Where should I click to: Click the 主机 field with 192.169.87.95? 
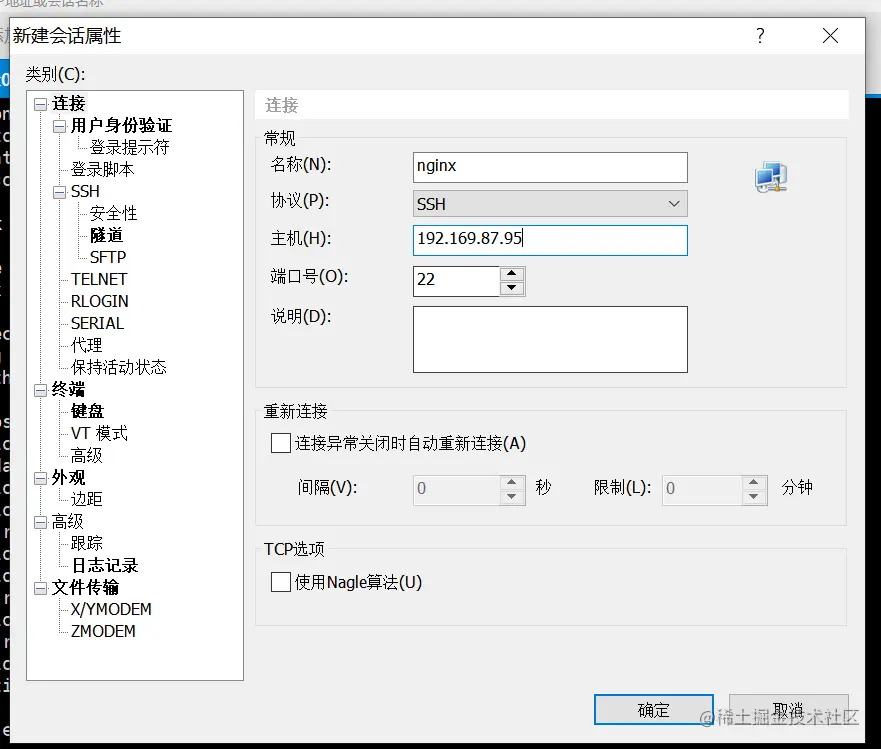click(x=550, y=240)
